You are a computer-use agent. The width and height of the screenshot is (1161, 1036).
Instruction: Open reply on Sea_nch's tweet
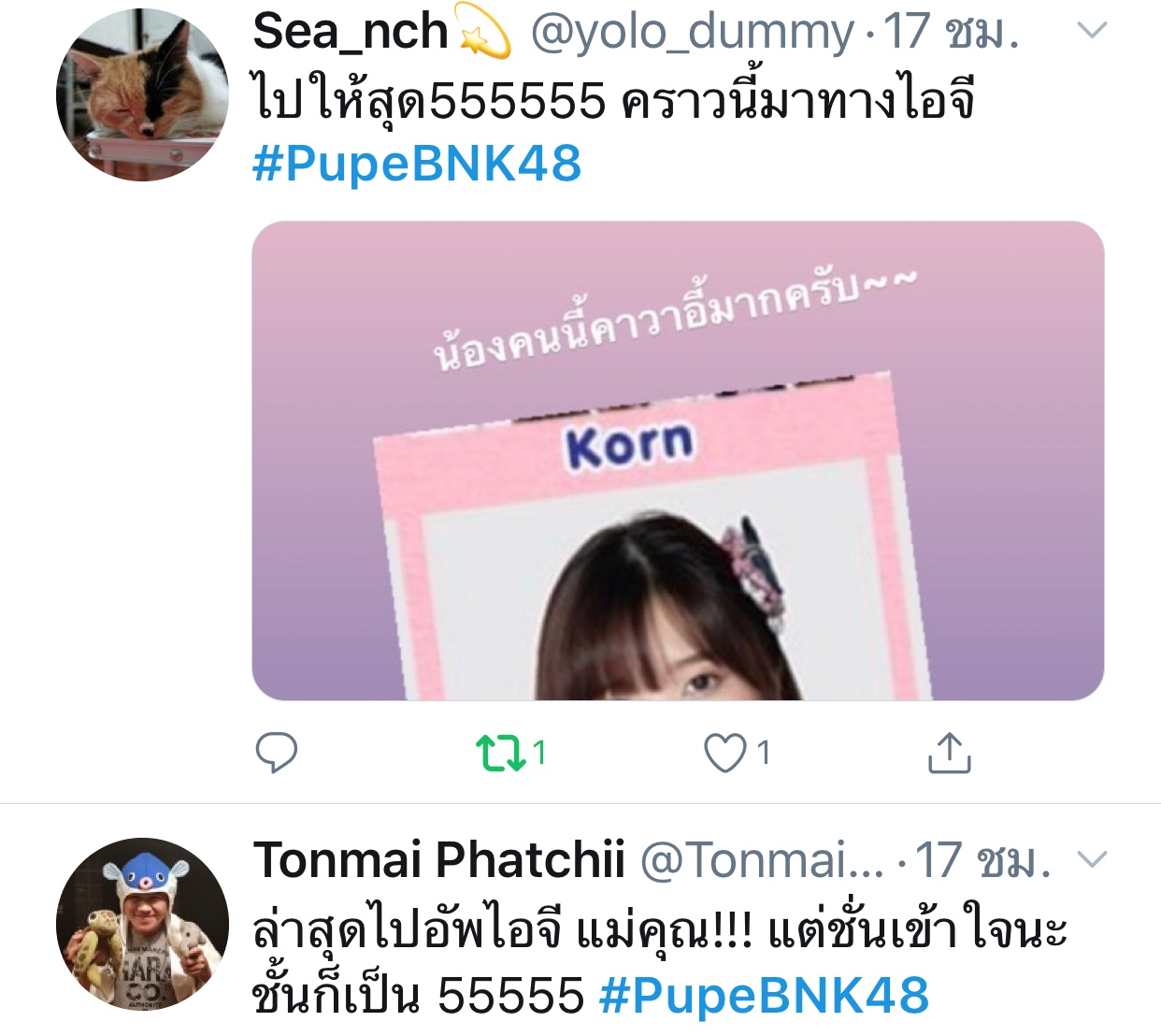pyautogui.click(x=277, y=753)
